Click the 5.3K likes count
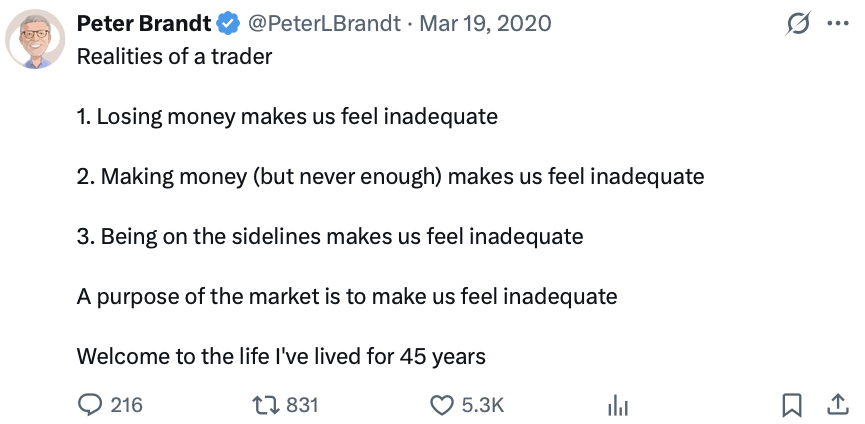The width and height of the screenshot is (865, 424). [x=482, y=405]
